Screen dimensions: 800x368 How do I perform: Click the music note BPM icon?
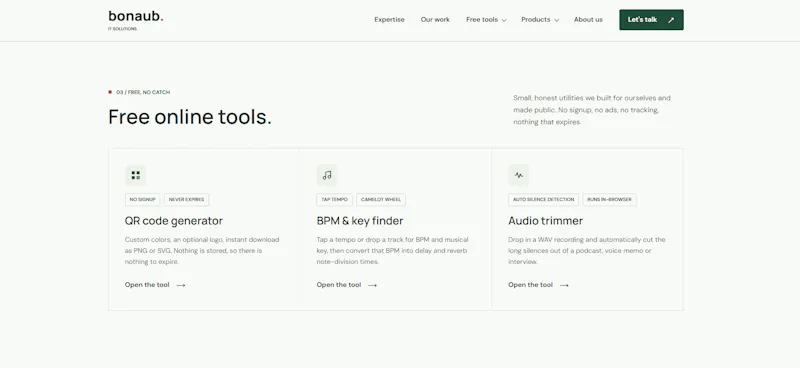[x=327, y=175]
